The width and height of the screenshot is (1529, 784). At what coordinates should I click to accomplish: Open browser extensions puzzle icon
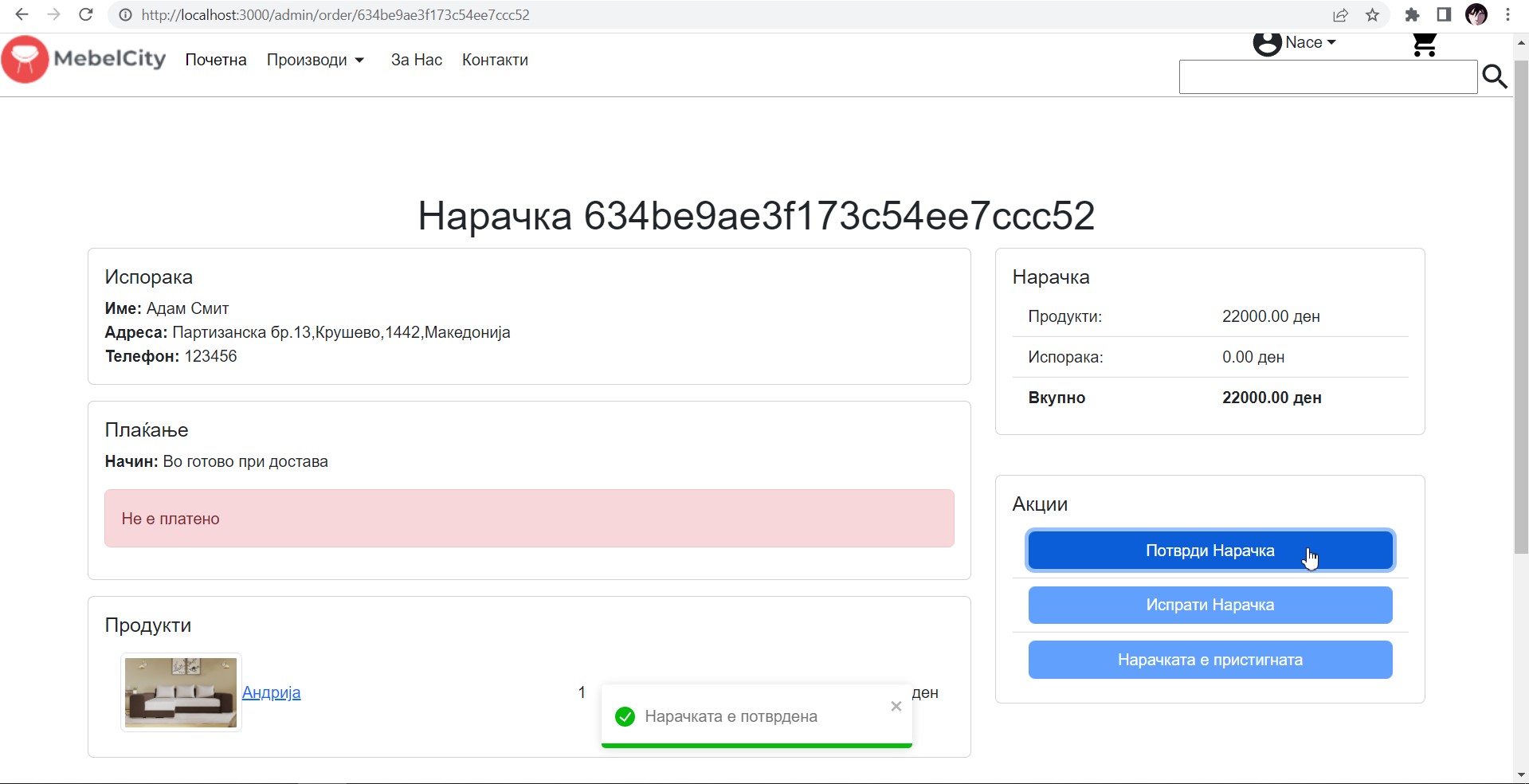(1412, 15)
